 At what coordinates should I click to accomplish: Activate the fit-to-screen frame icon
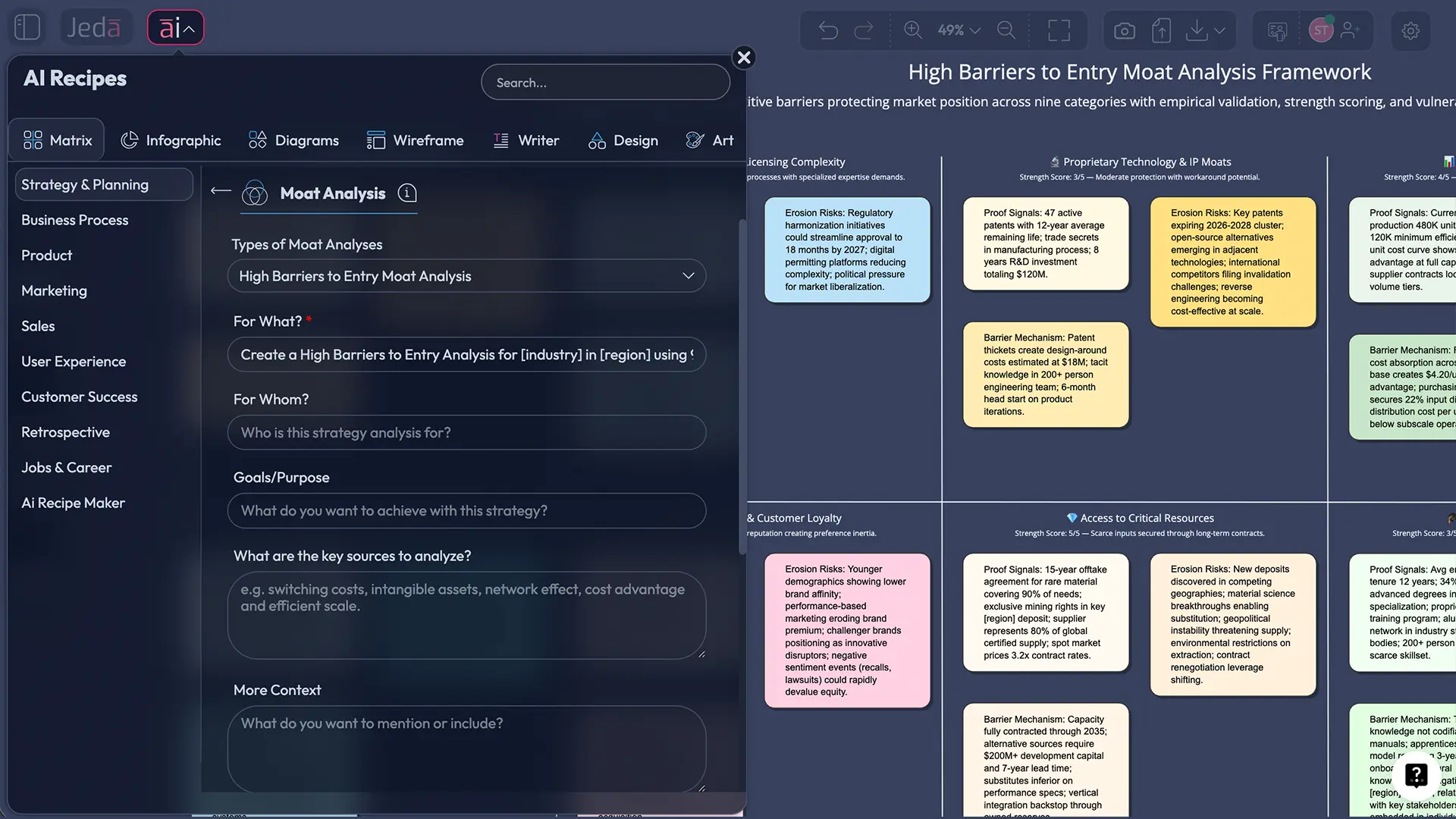1059,30
